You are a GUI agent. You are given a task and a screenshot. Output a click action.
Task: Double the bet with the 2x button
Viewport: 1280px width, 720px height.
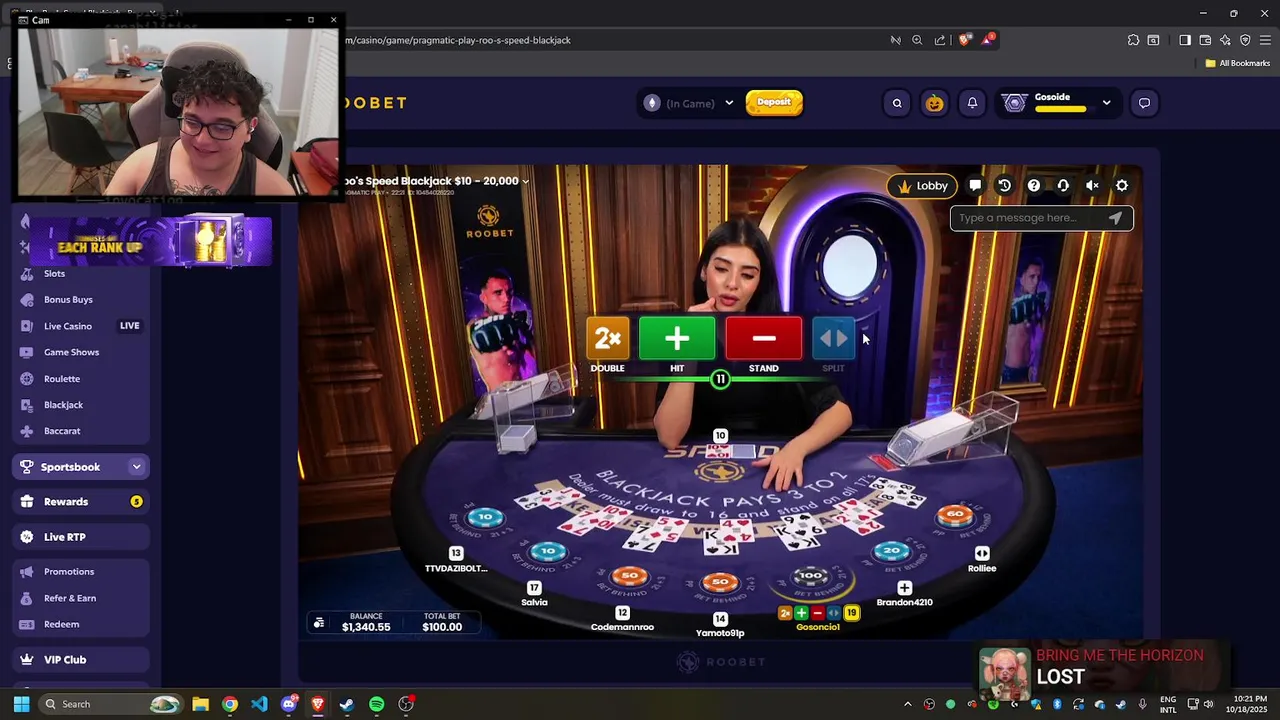point(607,339)
